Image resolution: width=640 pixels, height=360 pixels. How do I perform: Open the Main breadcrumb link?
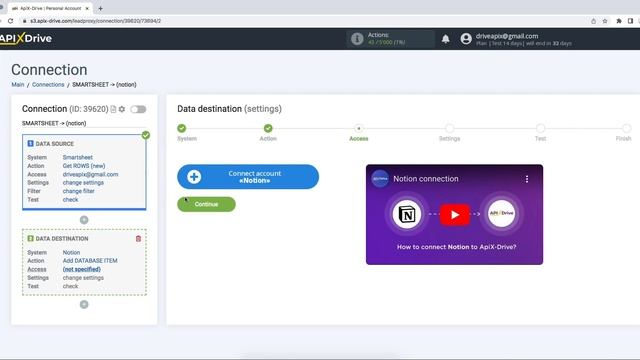pyautogui.click(x=18, y=84)
